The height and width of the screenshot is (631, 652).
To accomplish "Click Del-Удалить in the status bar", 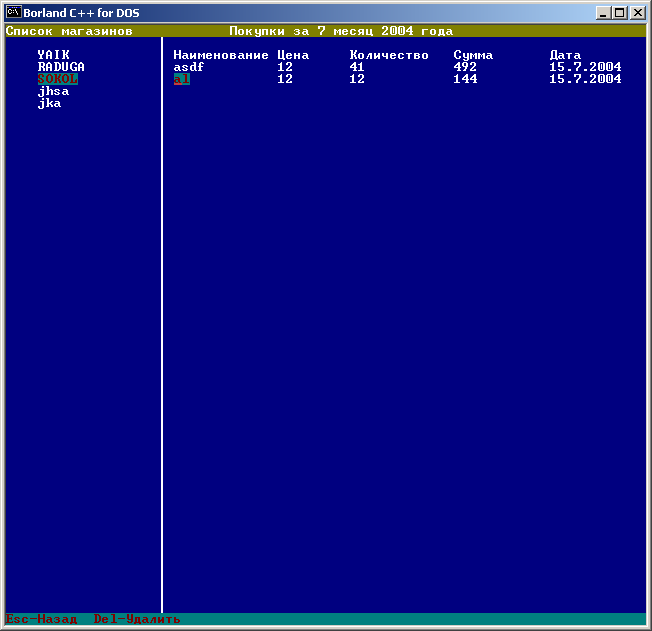I will (x=137, y=619).
